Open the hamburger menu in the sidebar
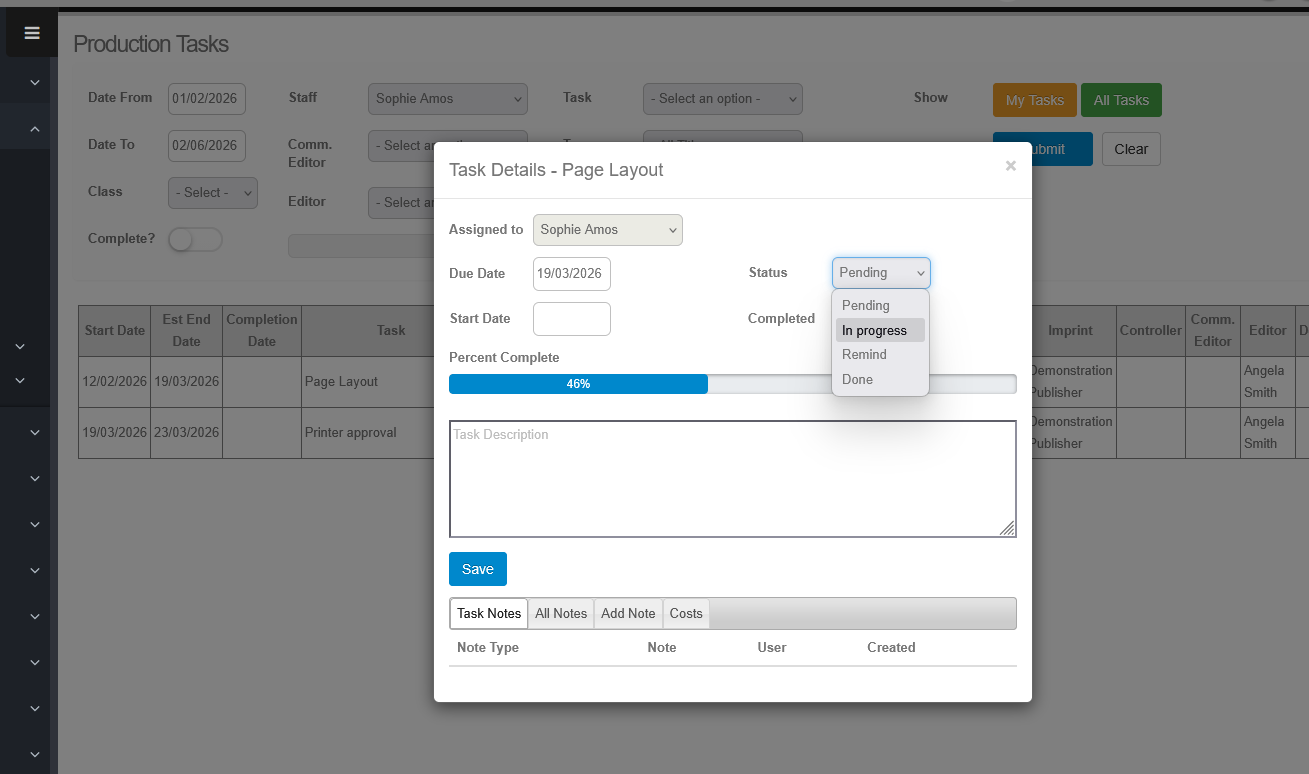 32,33
